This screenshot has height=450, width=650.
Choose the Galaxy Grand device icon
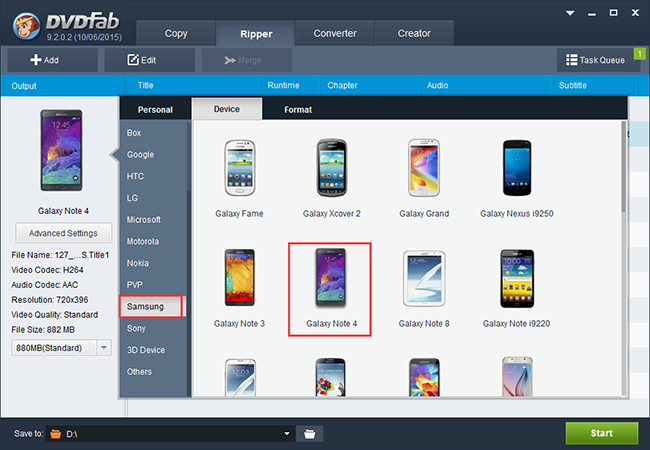tap(424, 168)
